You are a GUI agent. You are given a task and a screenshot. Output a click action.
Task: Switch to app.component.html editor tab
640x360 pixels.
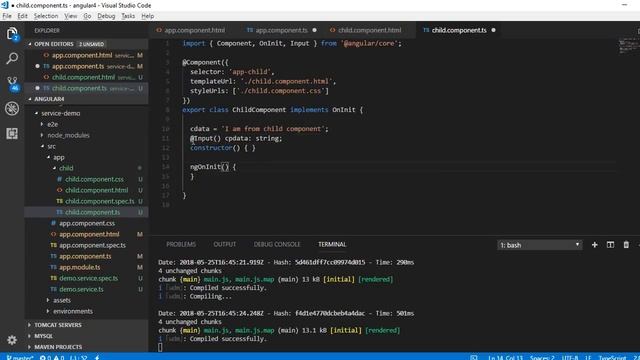point(194,30)
